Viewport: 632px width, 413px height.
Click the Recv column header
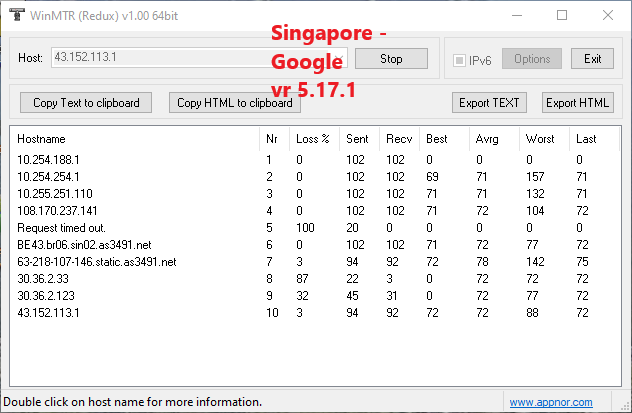399,139
